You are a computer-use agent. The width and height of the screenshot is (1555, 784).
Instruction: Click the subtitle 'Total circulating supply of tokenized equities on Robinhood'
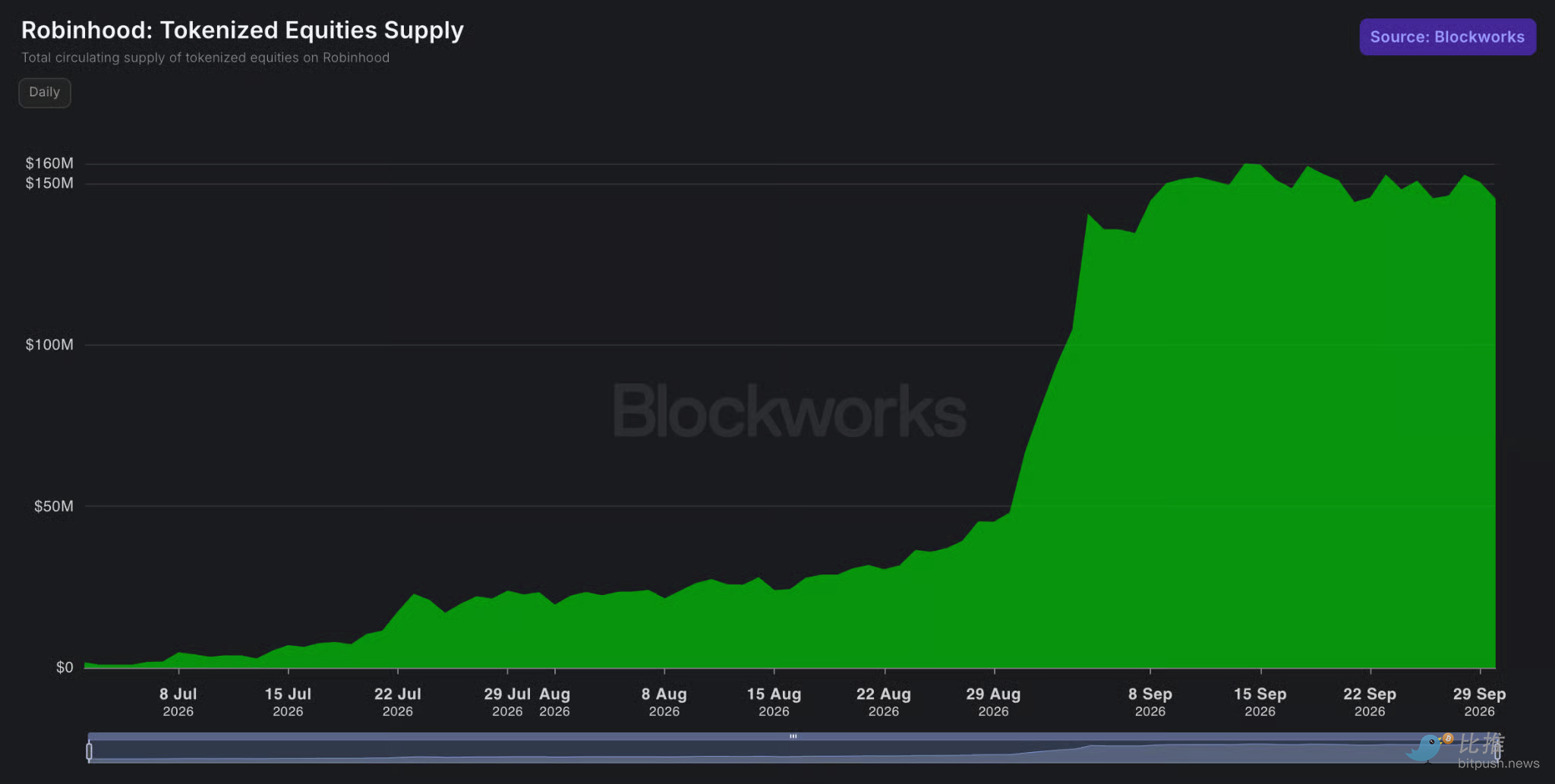tap(205, 58)
